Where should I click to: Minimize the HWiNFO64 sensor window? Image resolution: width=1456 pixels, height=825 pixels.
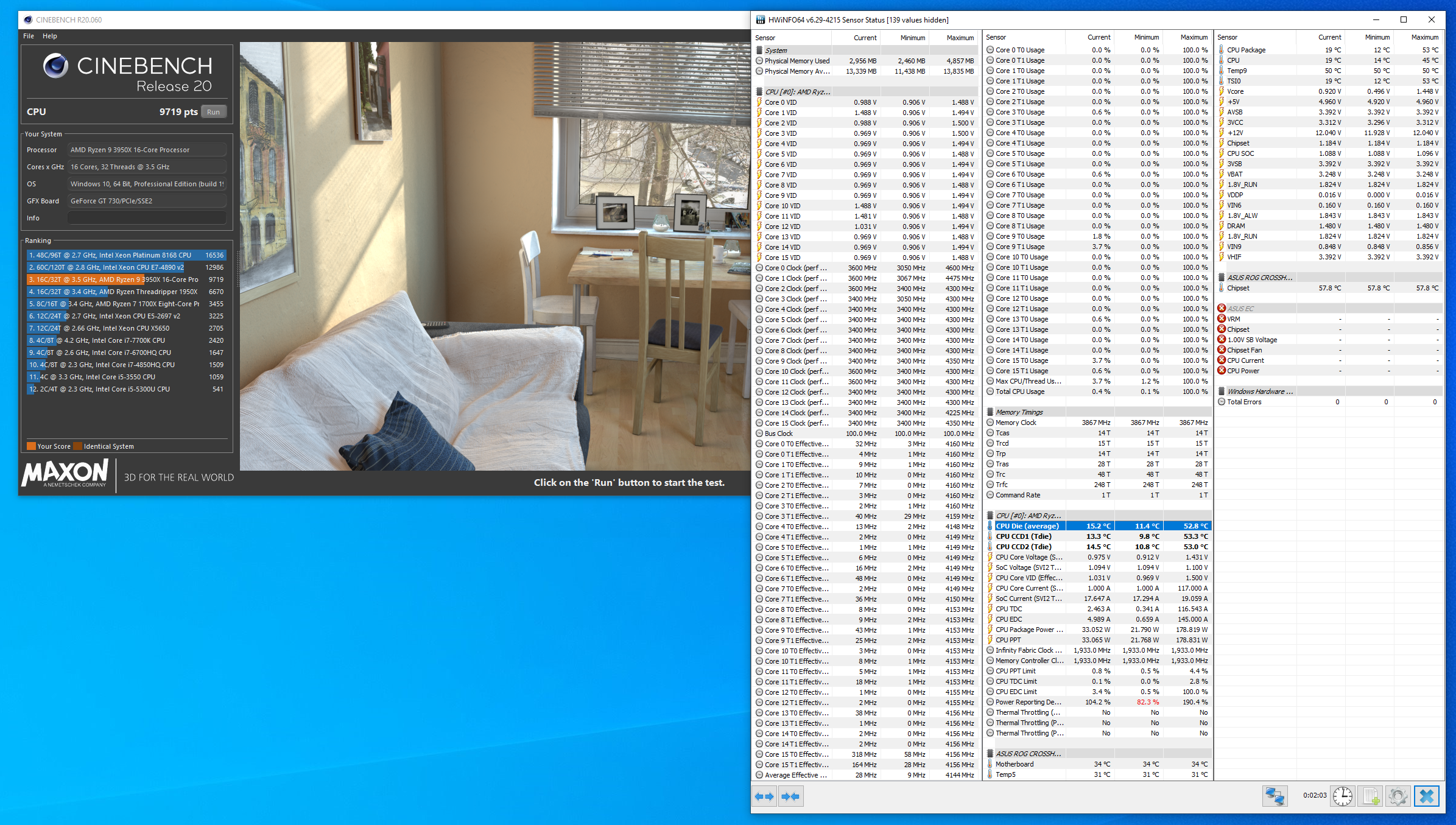pyautogui.click(x=1376, y=19)
